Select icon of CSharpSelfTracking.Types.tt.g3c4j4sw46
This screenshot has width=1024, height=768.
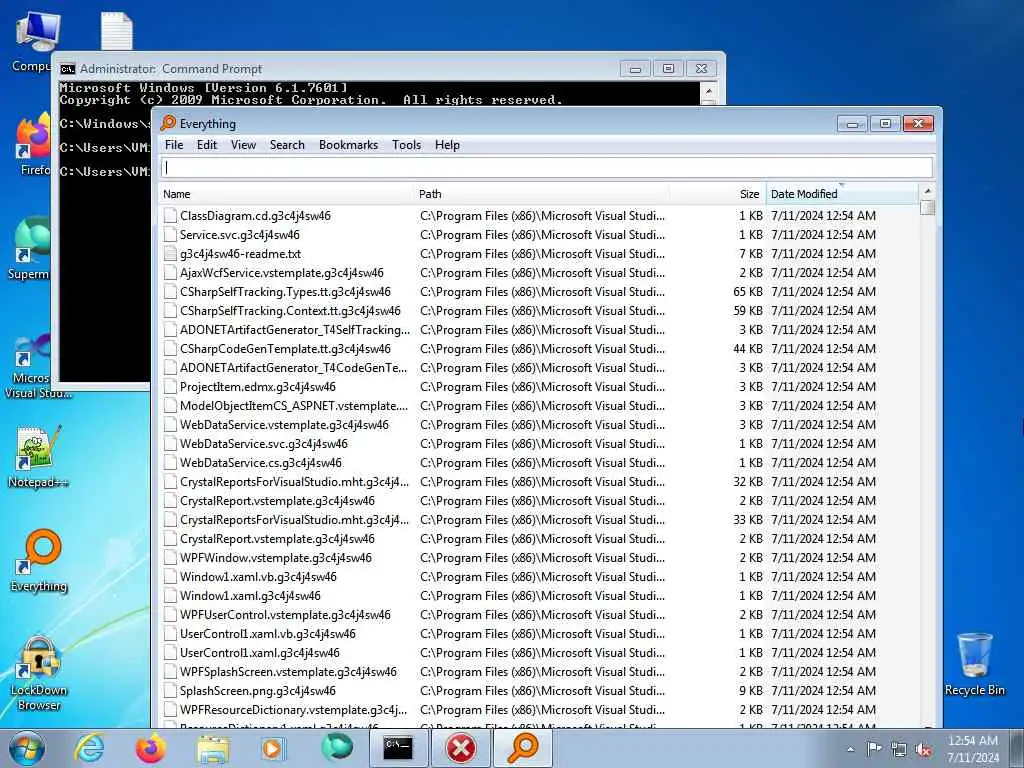[170, 291]
